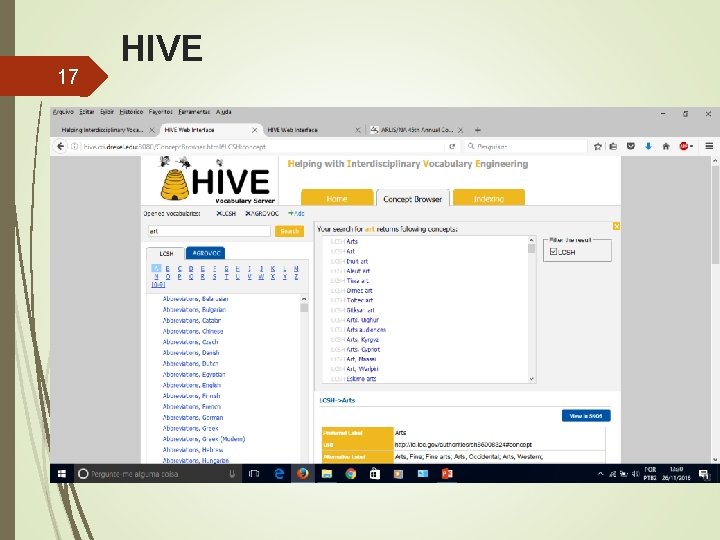Open Task View on the taskbar
This screenshot has height=540, width=720.
(253, 474)
